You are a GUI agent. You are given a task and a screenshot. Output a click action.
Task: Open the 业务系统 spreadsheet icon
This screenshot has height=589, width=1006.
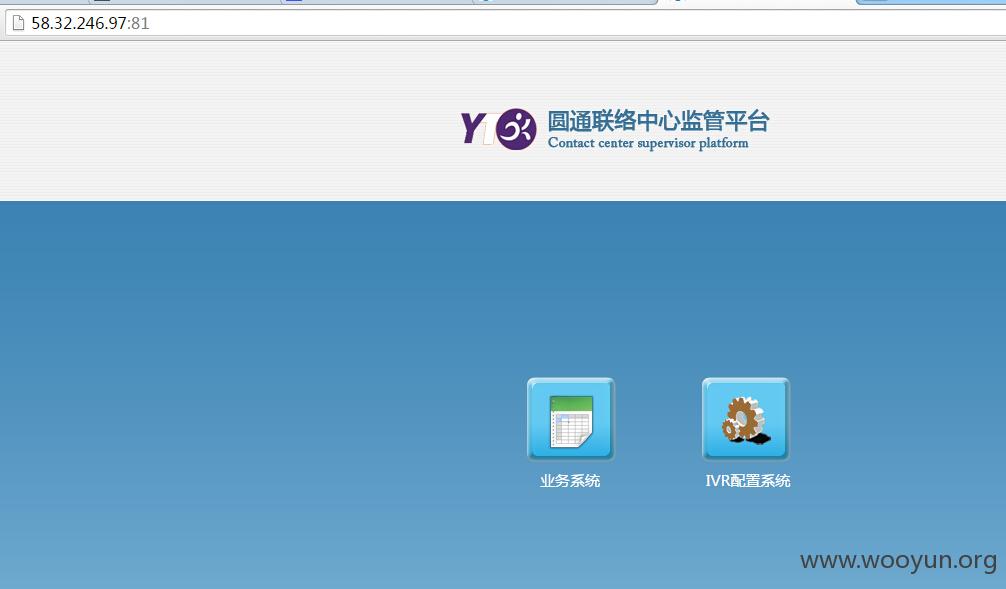click(x=570, y=419)
